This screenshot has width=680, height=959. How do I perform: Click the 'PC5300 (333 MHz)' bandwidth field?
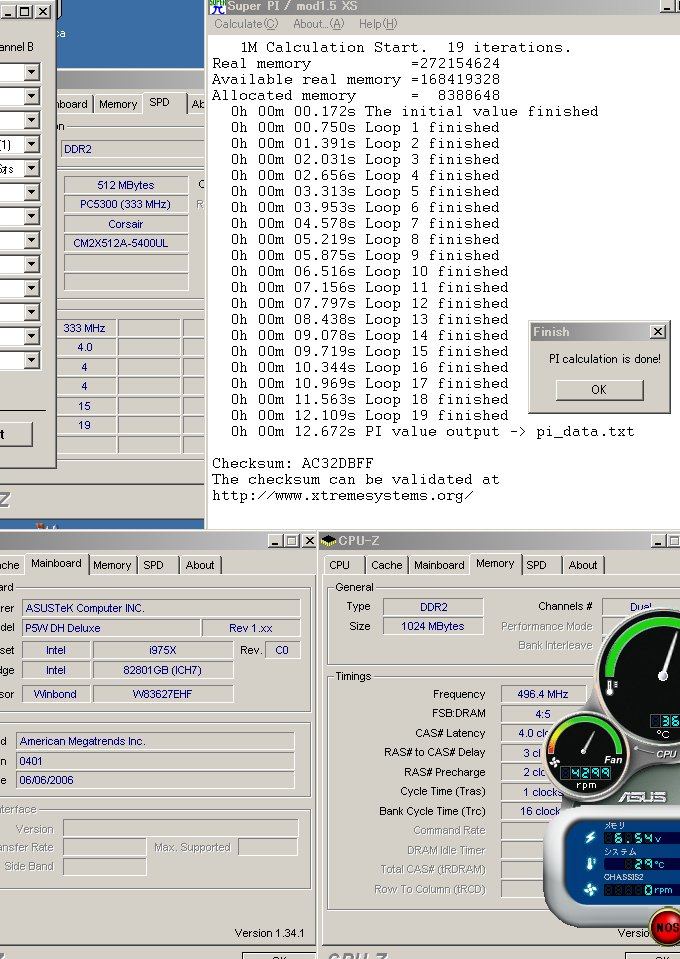[126, 204]
